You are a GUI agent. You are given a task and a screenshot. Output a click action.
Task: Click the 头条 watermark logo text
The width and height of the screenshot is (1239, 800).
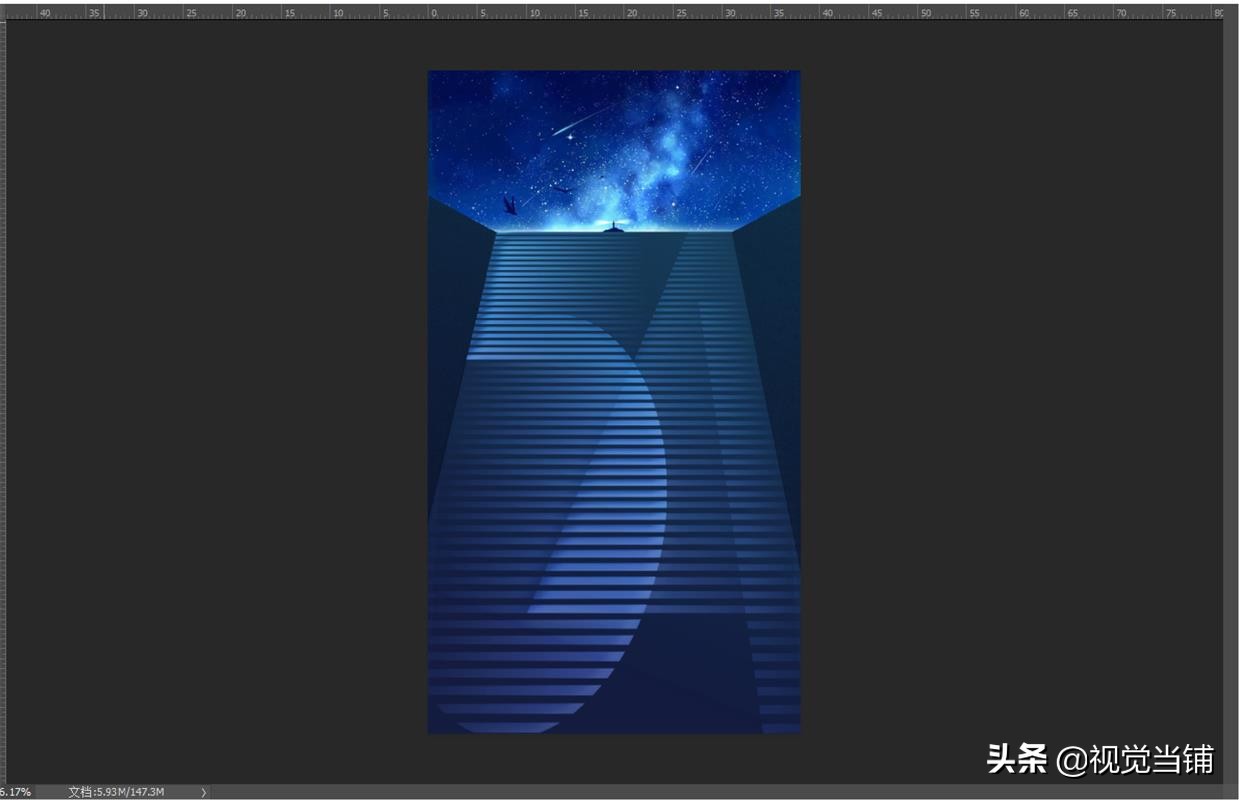pyautogui.click(x=1016, y=759)
